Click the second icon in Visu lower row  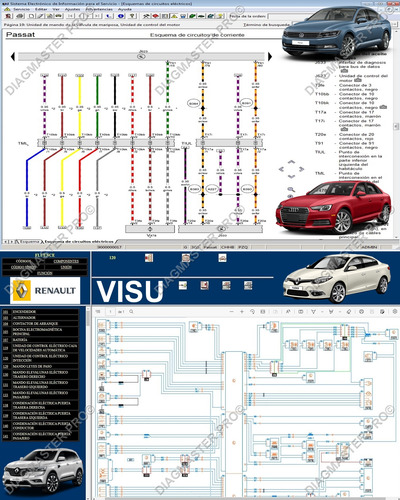[x=205, y=285]
